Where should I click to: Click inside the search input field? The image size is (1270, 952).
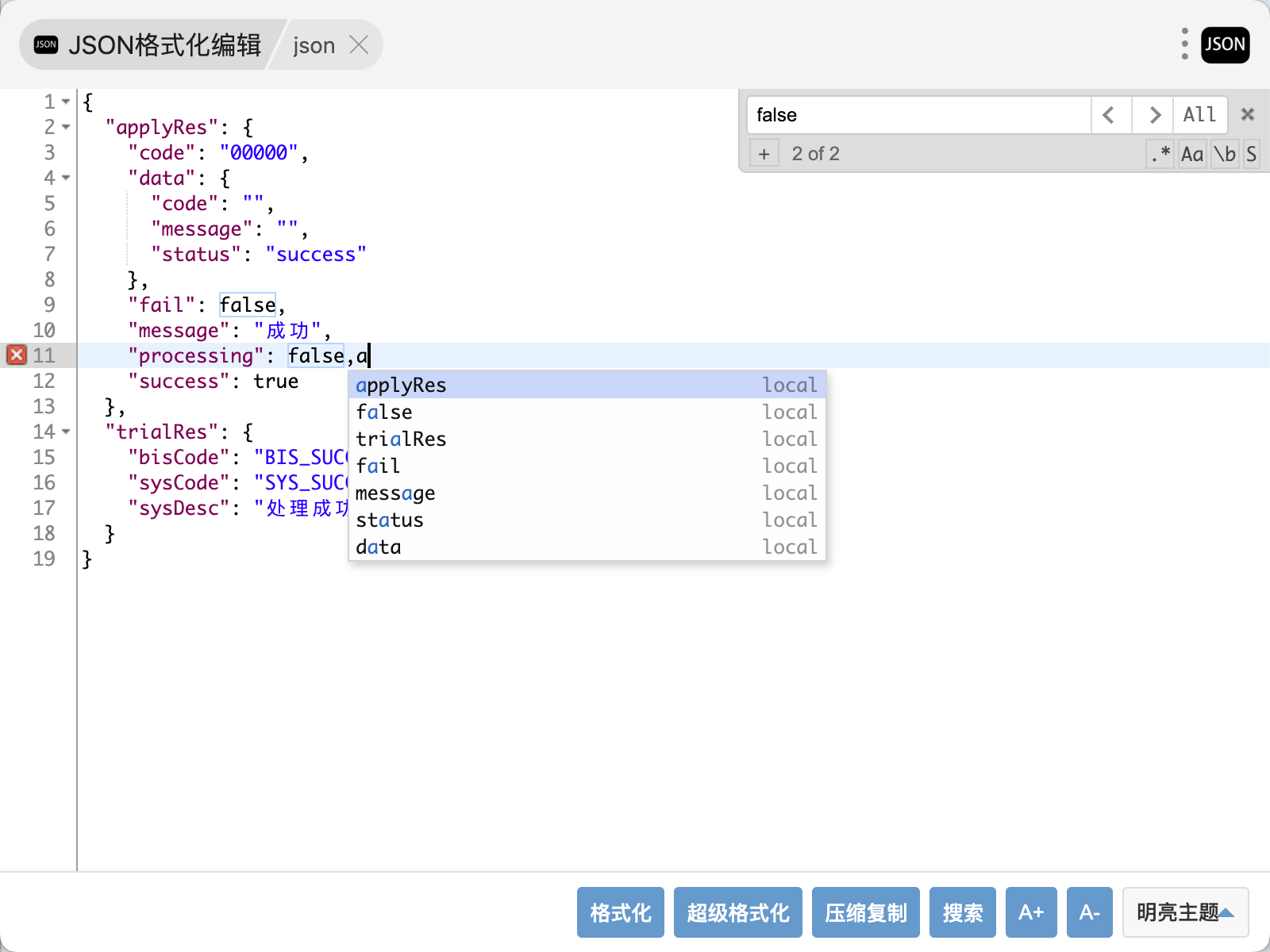pyautogui.click(x=917, y=115)
